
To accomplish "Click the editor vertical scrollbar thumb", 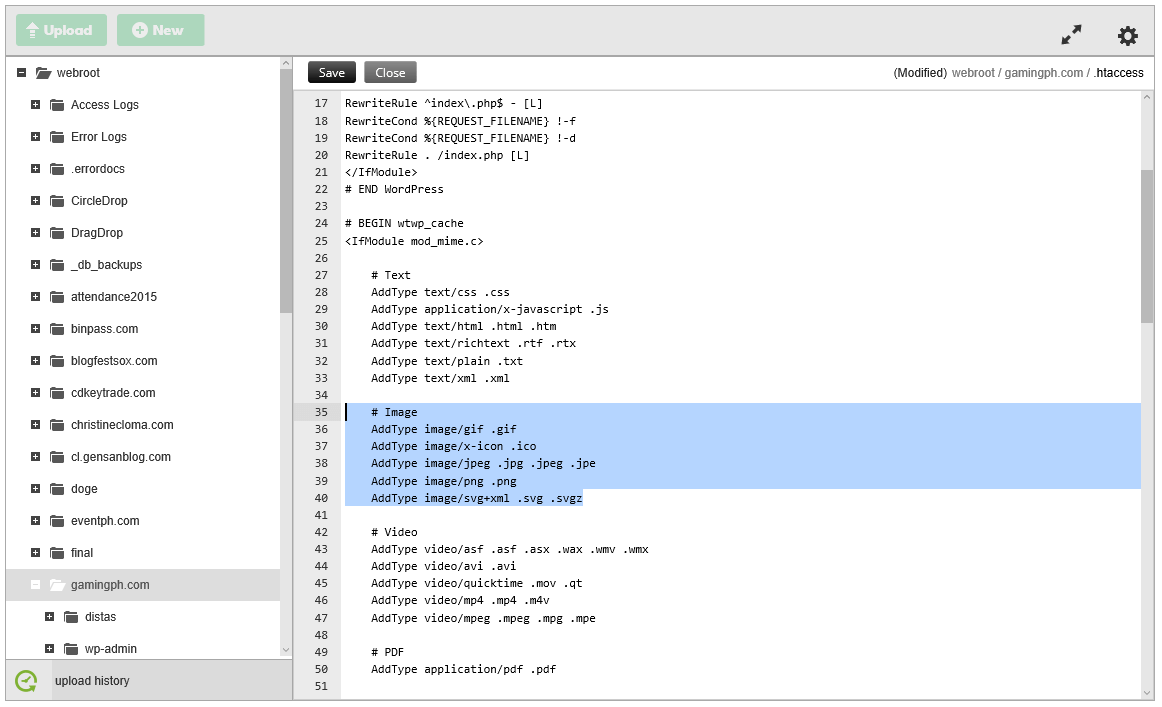I will pyautogui.click(x=1147, y=246).
